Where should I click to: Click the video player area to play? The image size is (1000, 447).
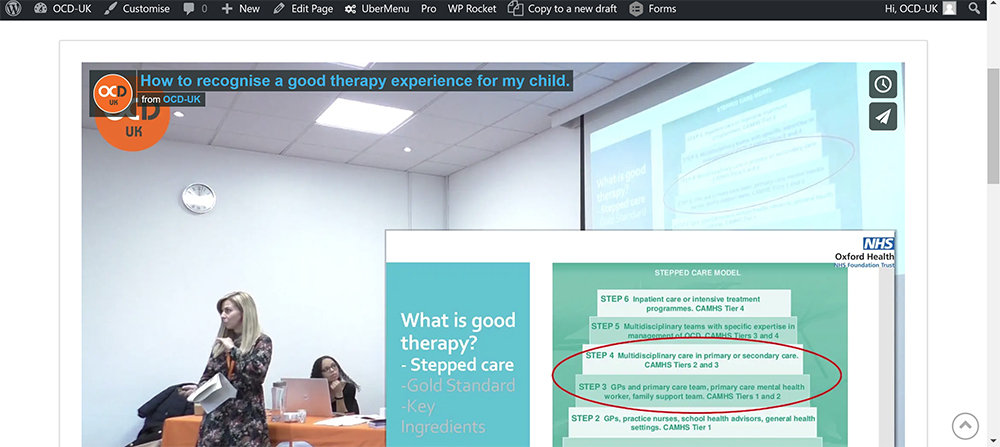pos(493,255)
